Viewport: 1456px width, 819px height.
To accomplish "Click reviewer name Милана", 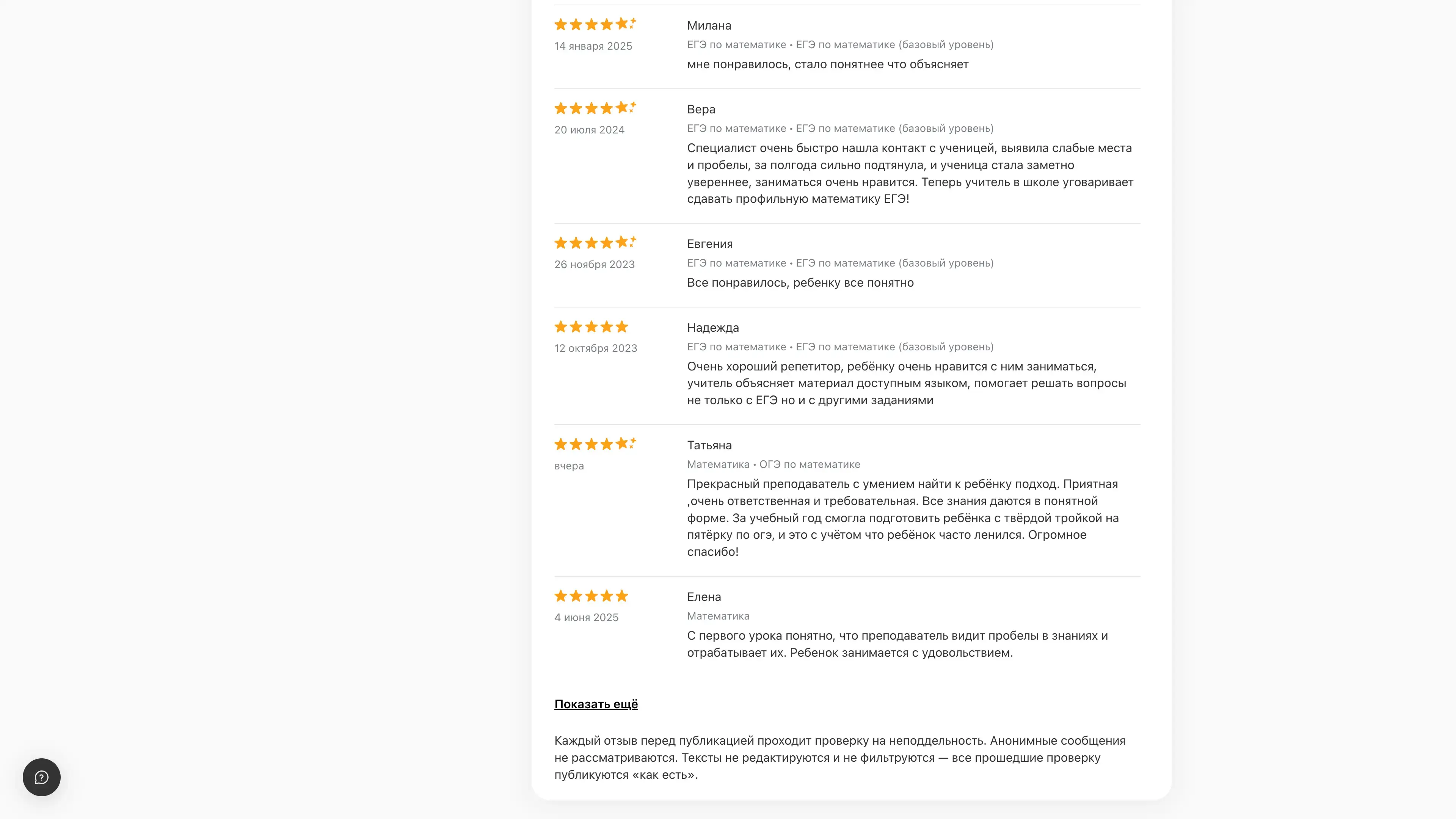I will click(x=709, y=25).
